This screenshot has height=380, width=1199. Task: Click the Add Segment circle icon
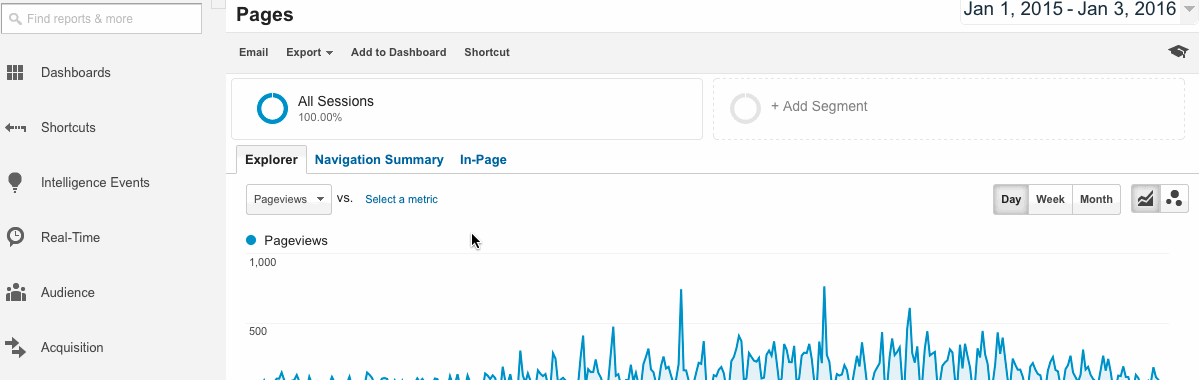(745, 109)
